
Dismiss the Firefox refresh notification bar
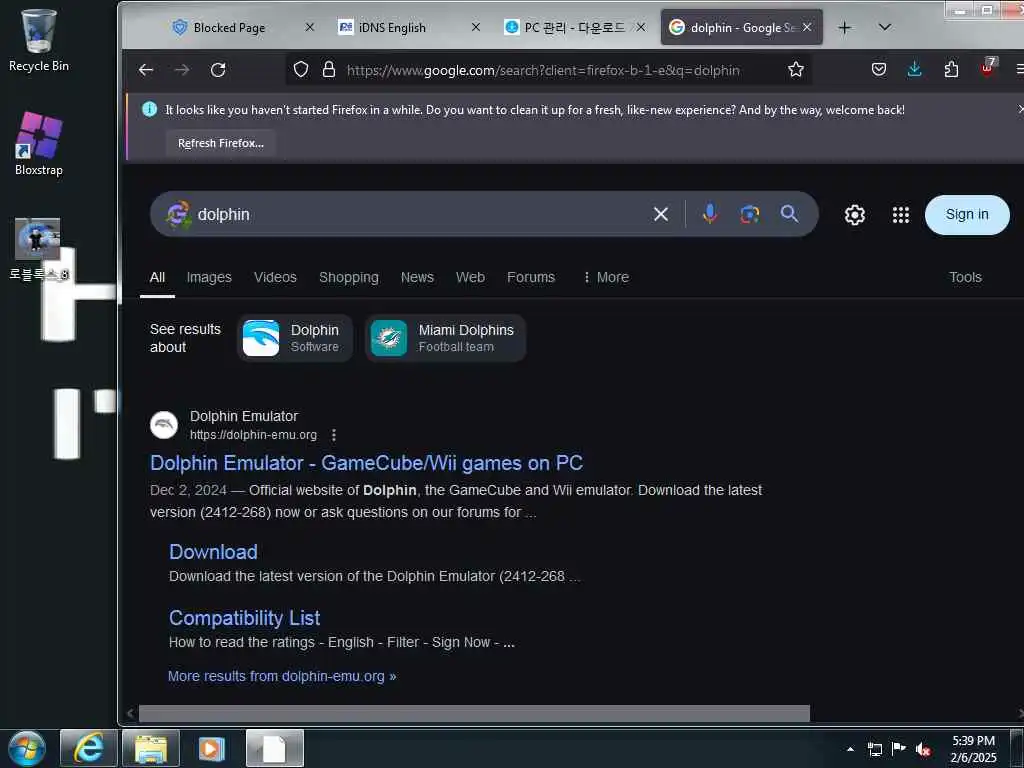tap(1020, 109)
